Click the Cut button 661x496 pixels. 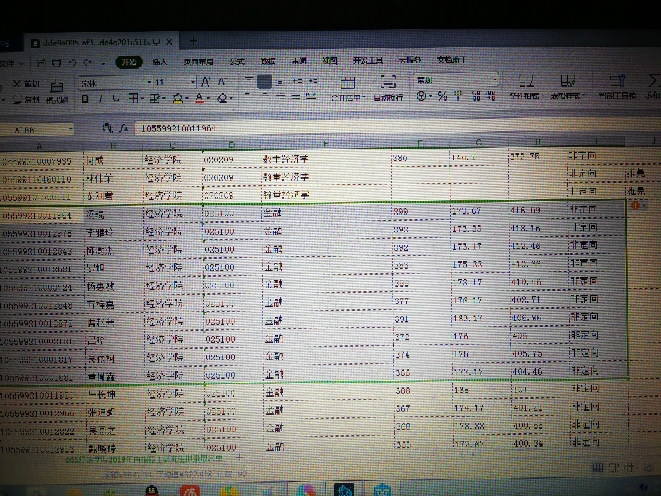[x=26, y=83]
